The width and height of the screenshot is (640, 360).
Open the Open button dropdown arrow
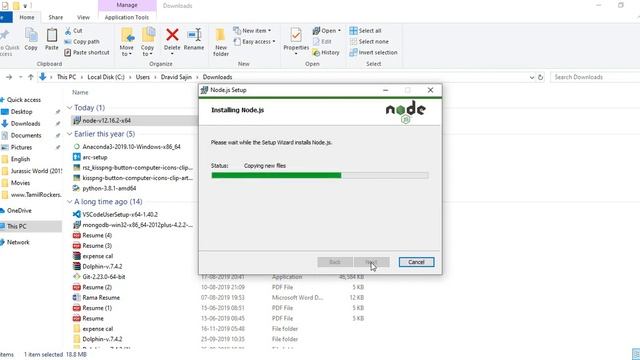[x=339, y=31]
